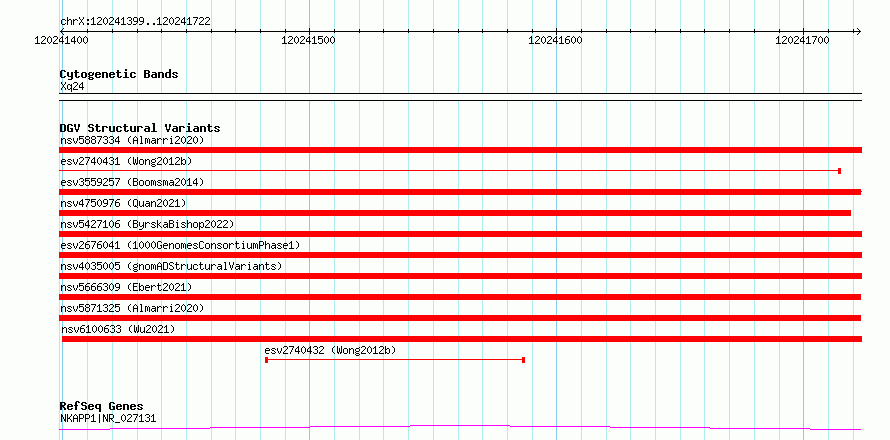Open variant nsv5871325 (Almarri2020) label

pyautogui.click(x=132, y=308)
